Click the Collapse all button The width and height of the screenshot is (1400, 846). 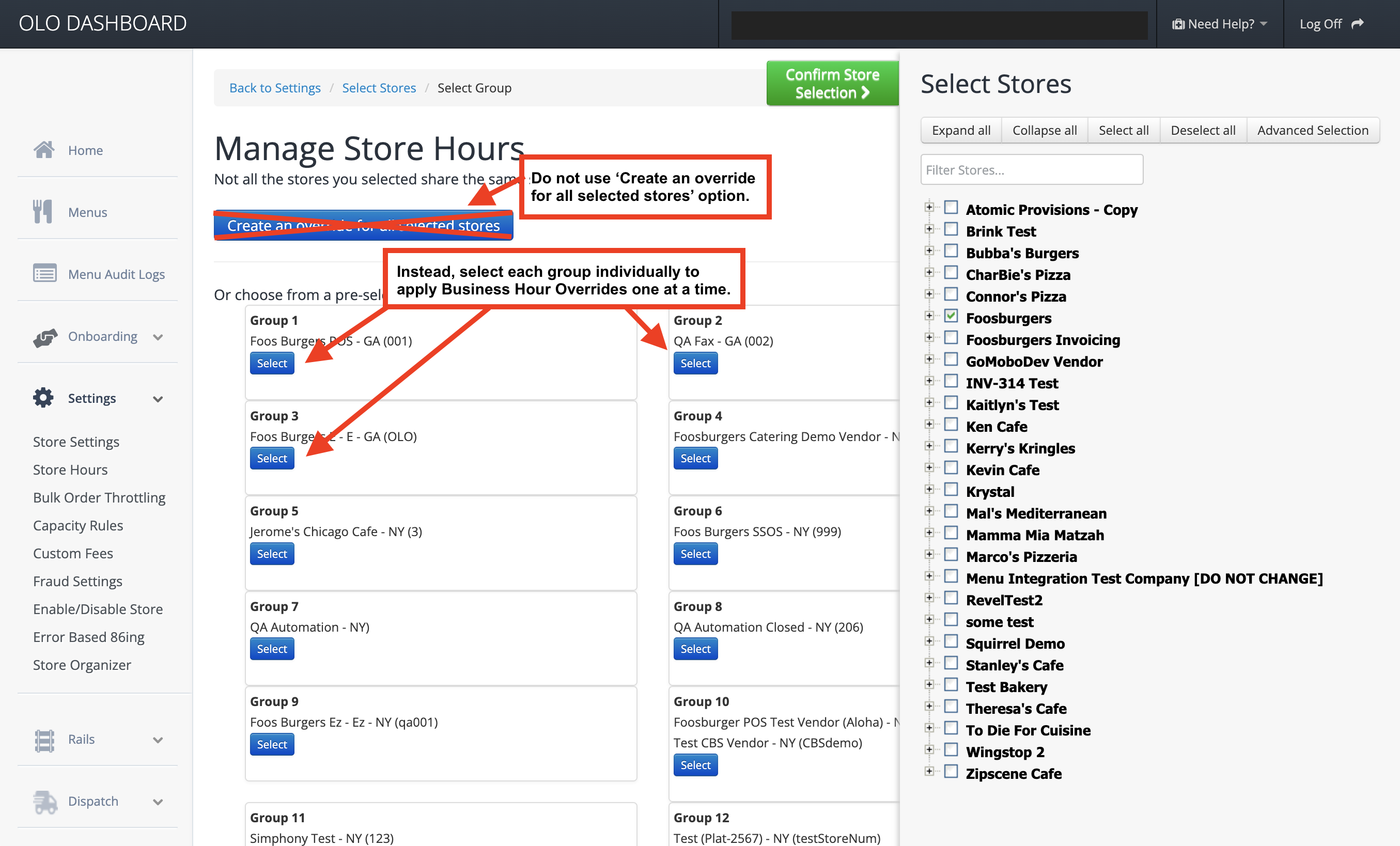pos(1045,130)
